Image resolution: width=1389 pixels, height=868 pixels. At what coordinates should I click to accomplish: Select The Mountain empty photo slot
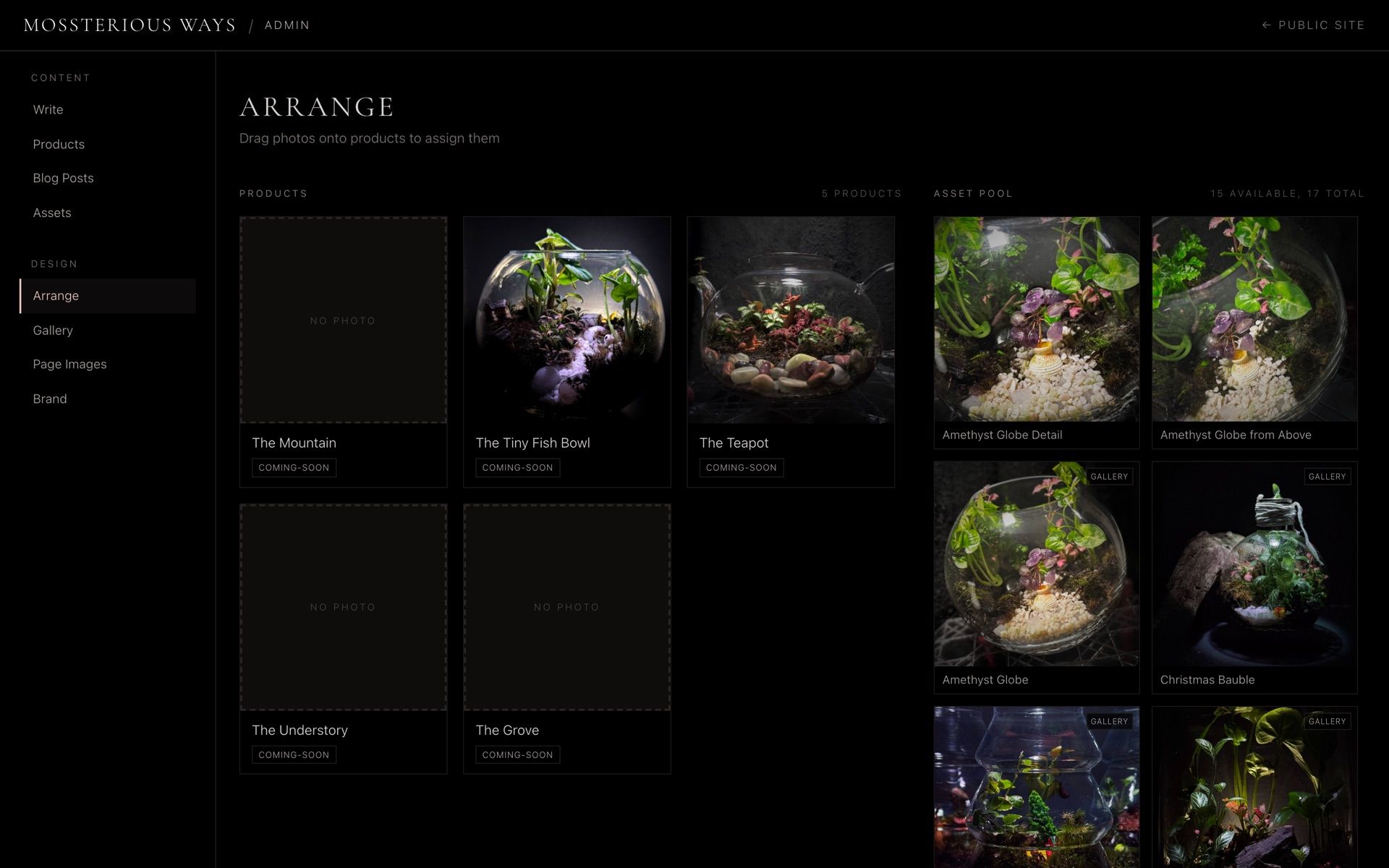343,320
